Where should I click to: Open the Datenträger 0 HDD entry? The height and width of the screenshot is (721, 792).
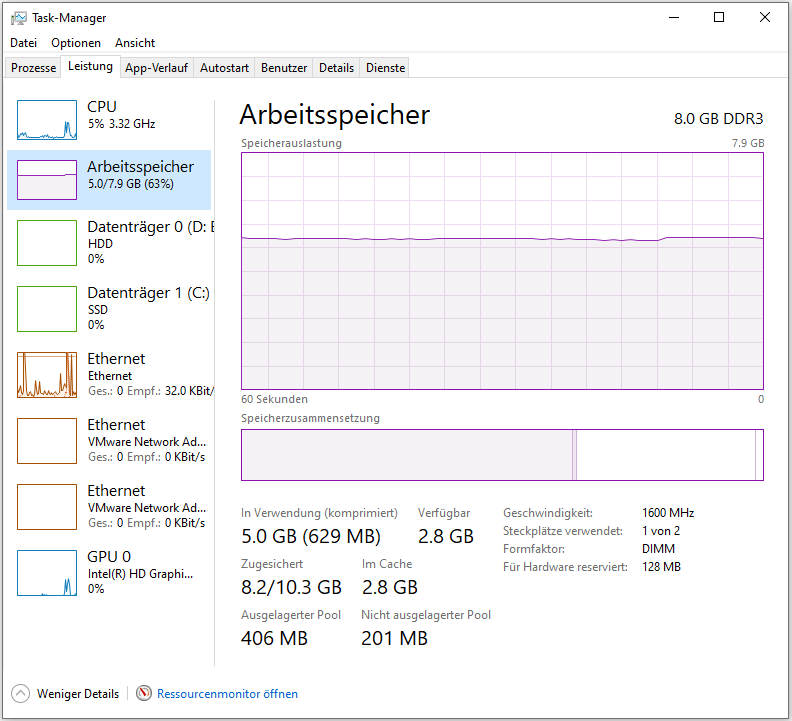110,242
